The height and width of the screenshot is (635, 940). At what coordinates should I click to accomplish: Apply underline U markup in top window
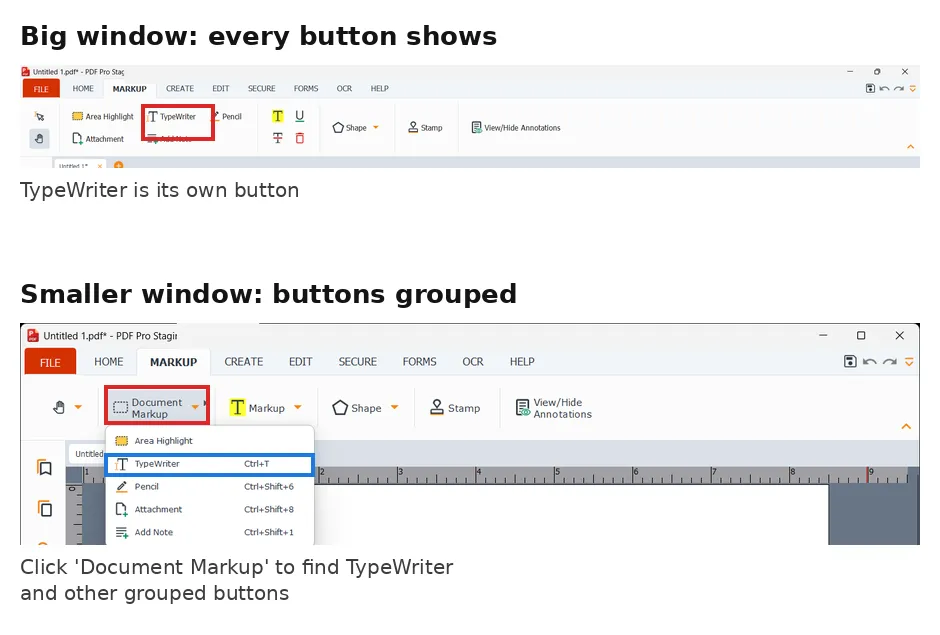click(300, 116)
